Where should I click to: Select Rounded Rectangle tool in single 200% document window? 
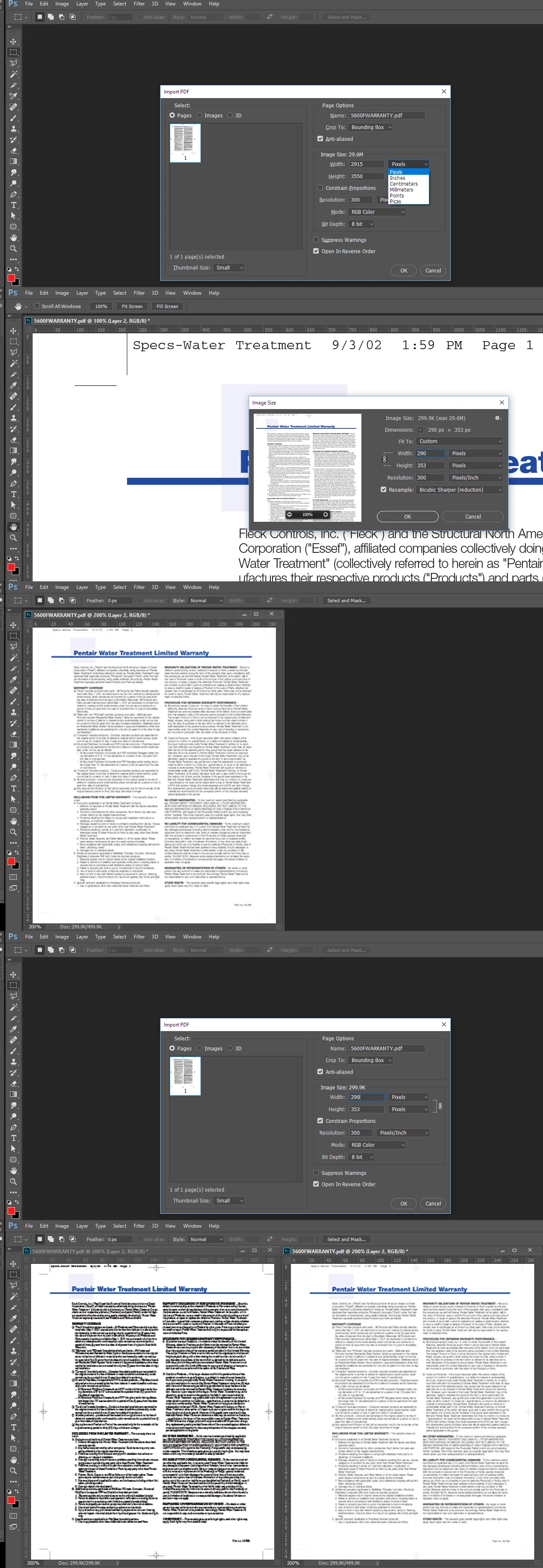[13, 810]
